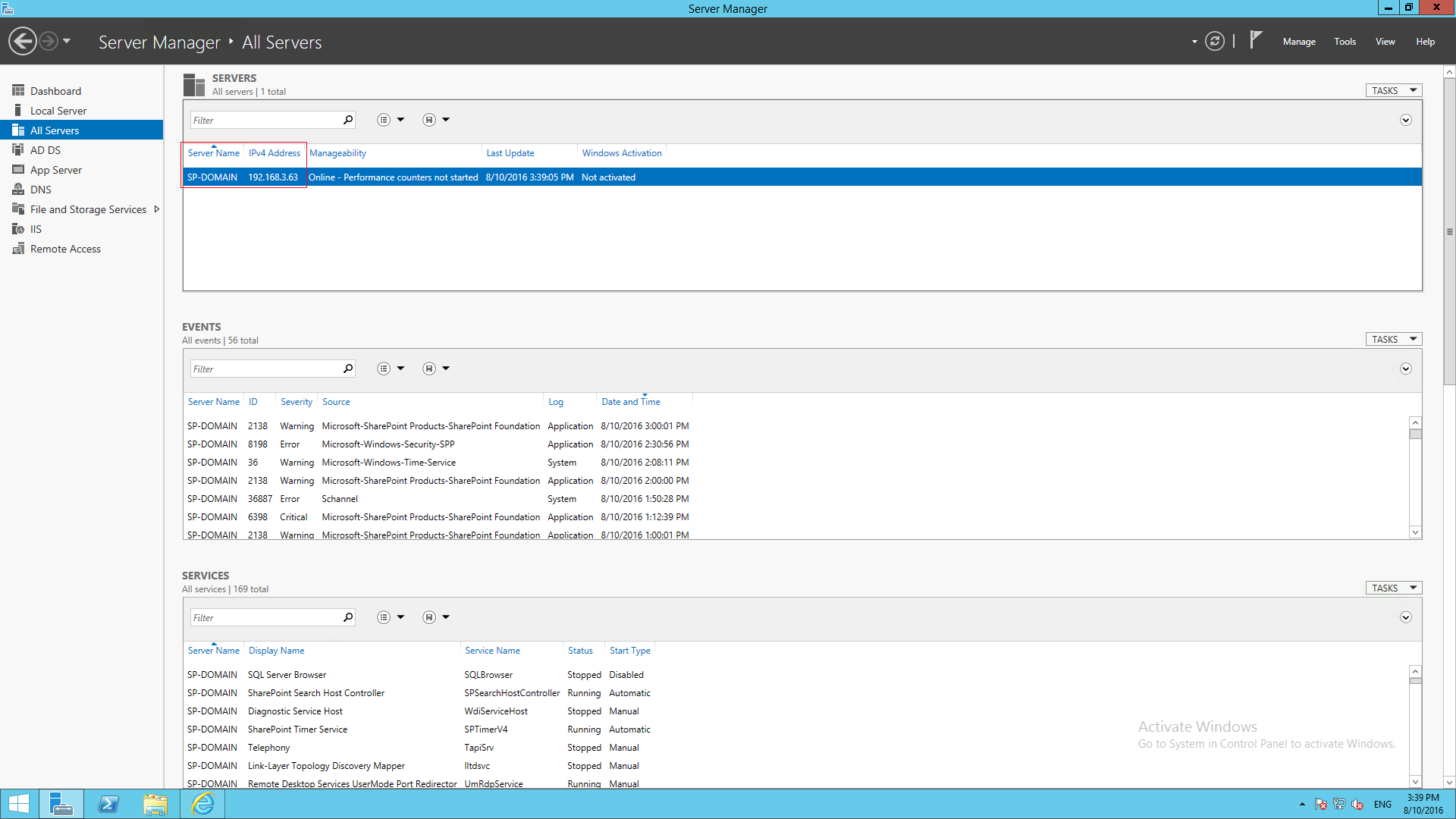Open Events filter criteria list icon
Image resolution: width=1456 pixels, height=819 pixels.
384,369
